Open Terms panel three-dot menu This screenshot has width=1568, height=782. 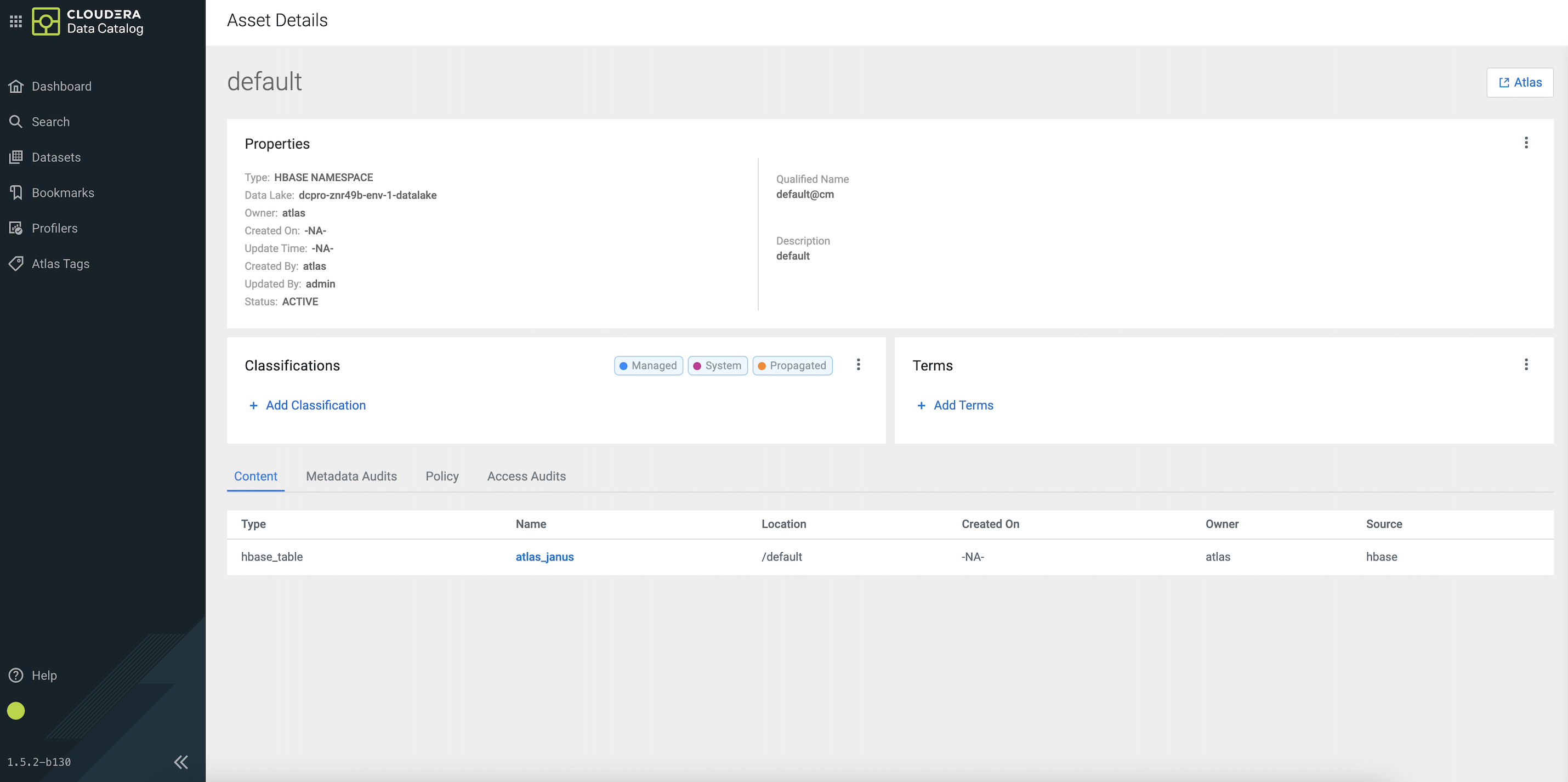coord(1525,364)
